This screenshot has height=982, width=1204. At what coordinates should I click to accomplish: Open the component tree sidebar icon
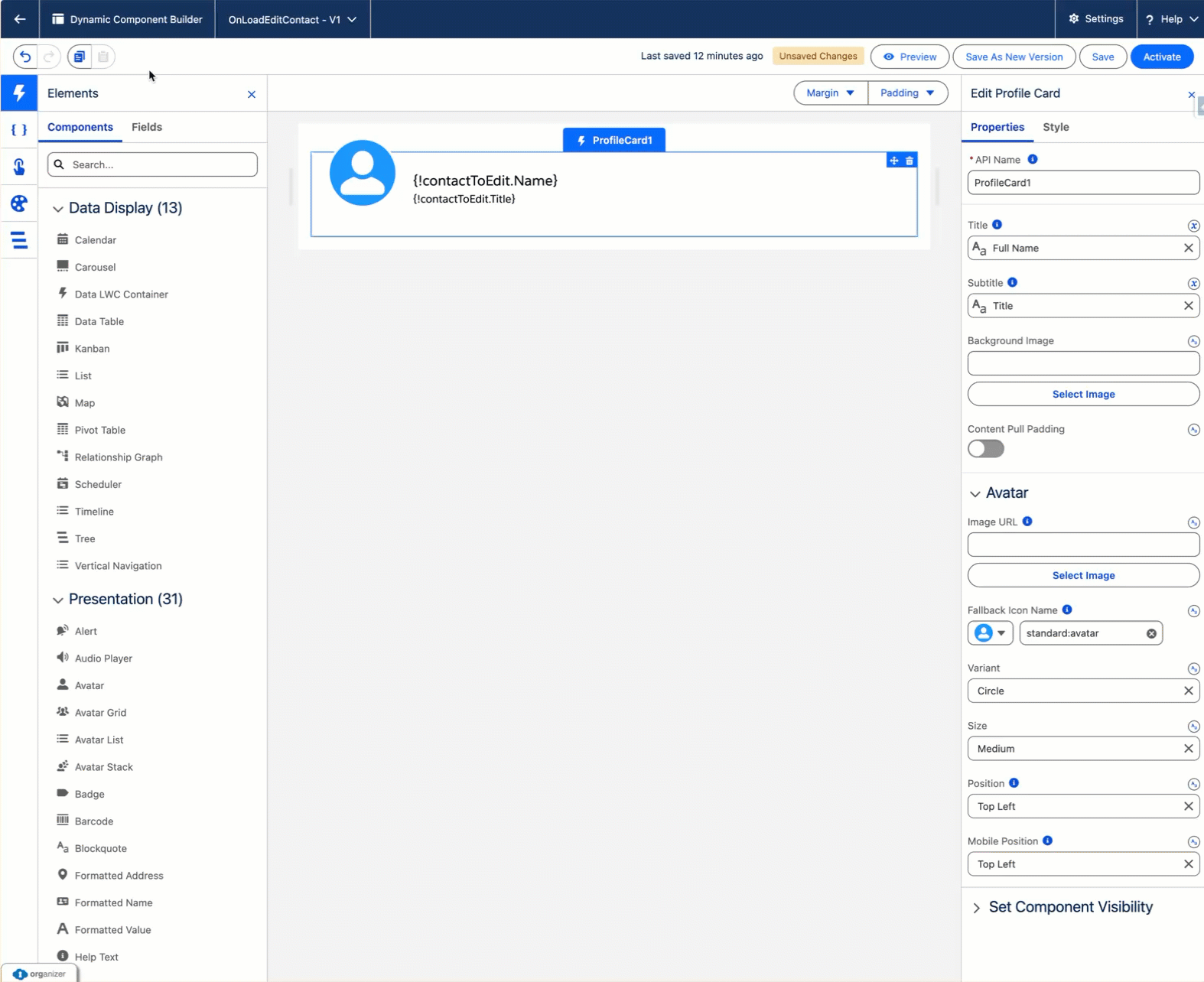[x=19, y=240]
